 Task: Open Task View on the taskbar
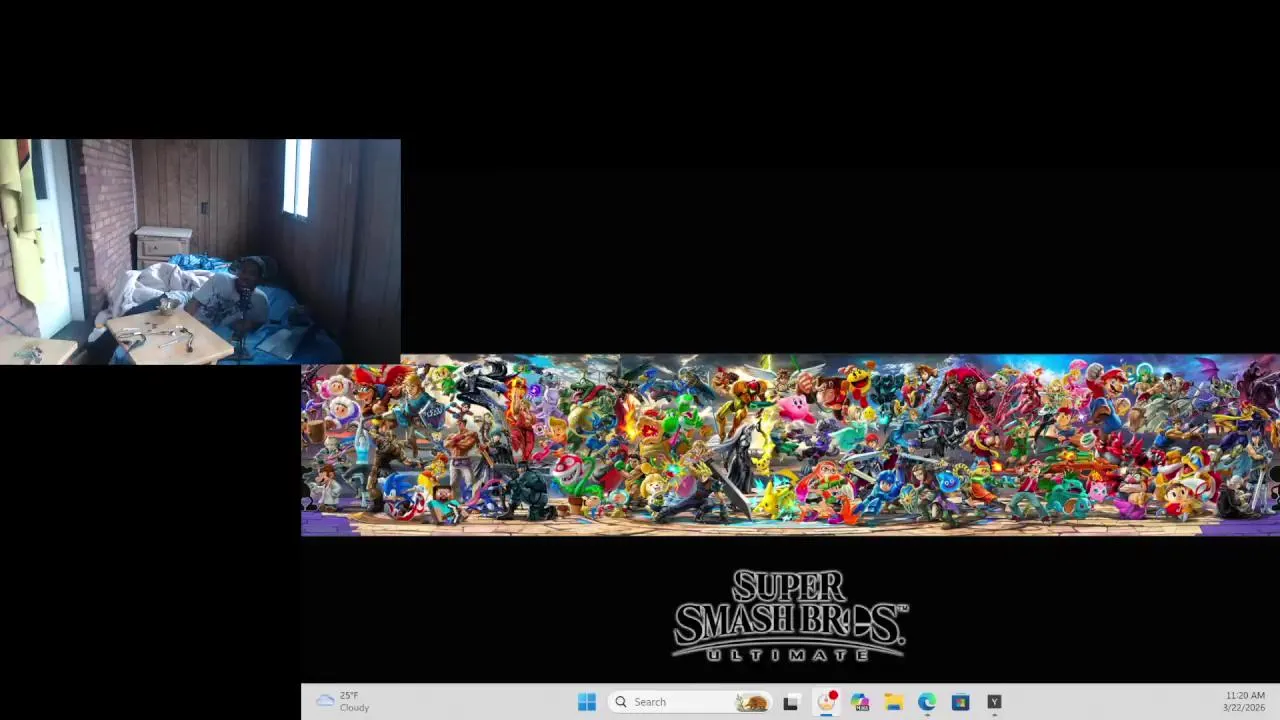tap(791, 702)
